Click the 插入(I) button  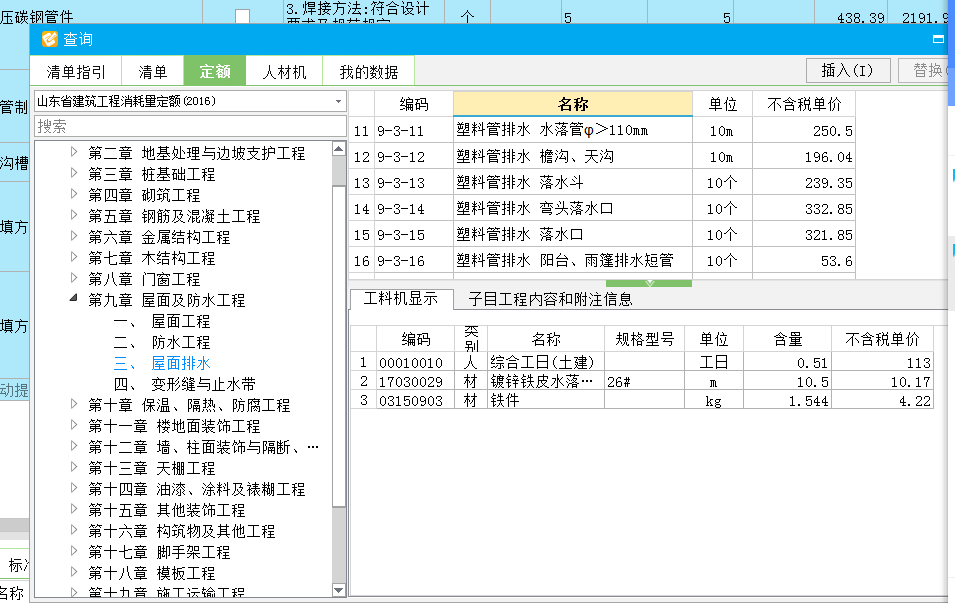(x=848, y=71)
